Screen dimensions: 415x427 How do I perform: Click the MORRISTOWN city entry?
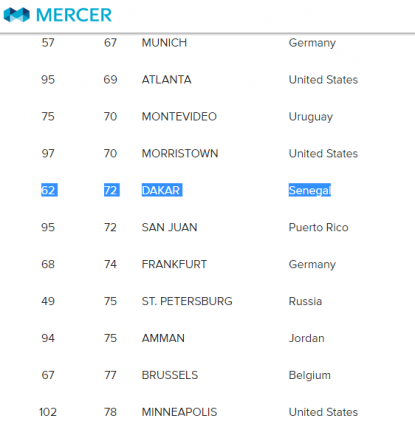[x=180, y=154]
